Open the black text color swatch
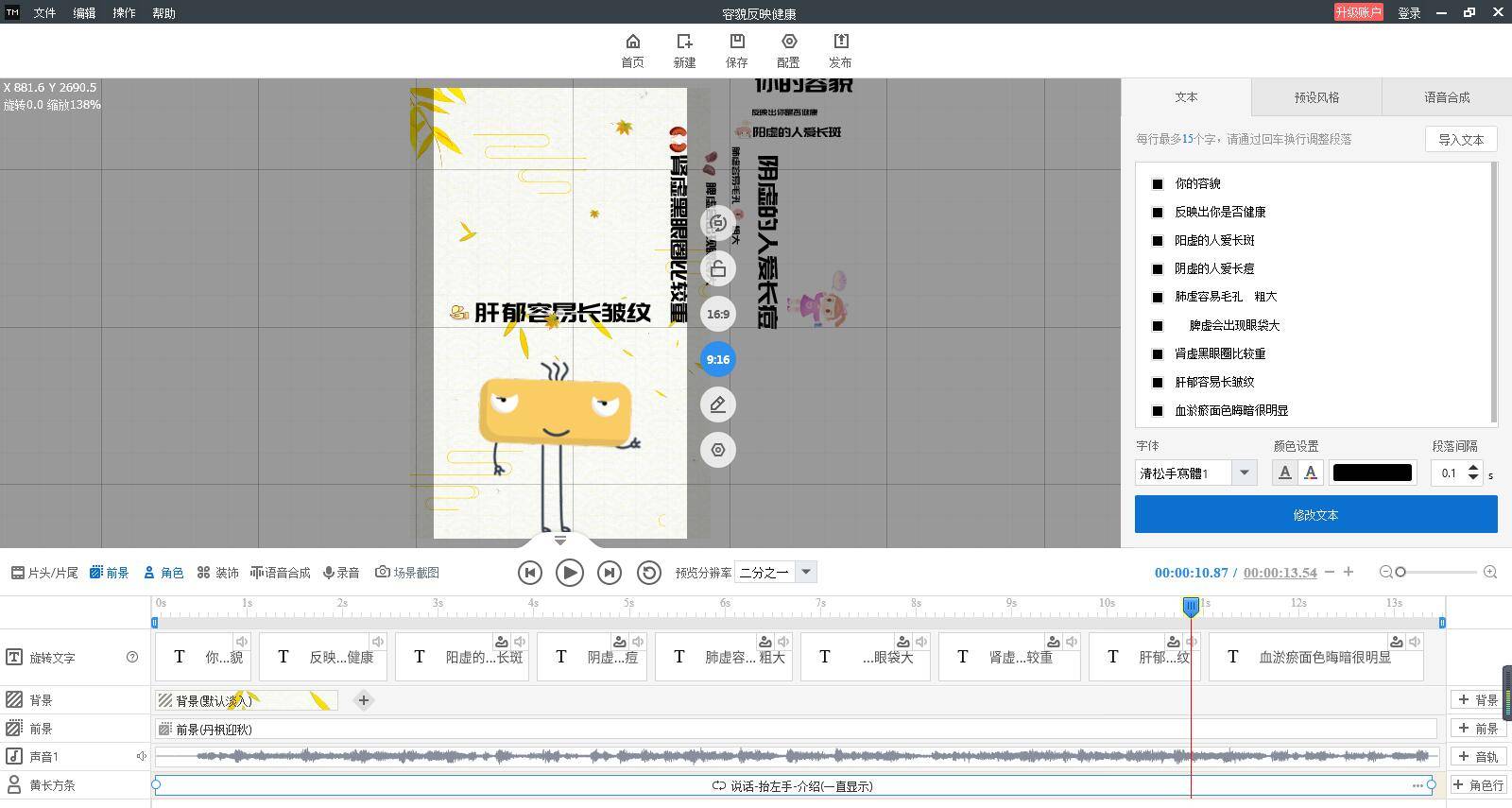 [x=1372, y=473]
